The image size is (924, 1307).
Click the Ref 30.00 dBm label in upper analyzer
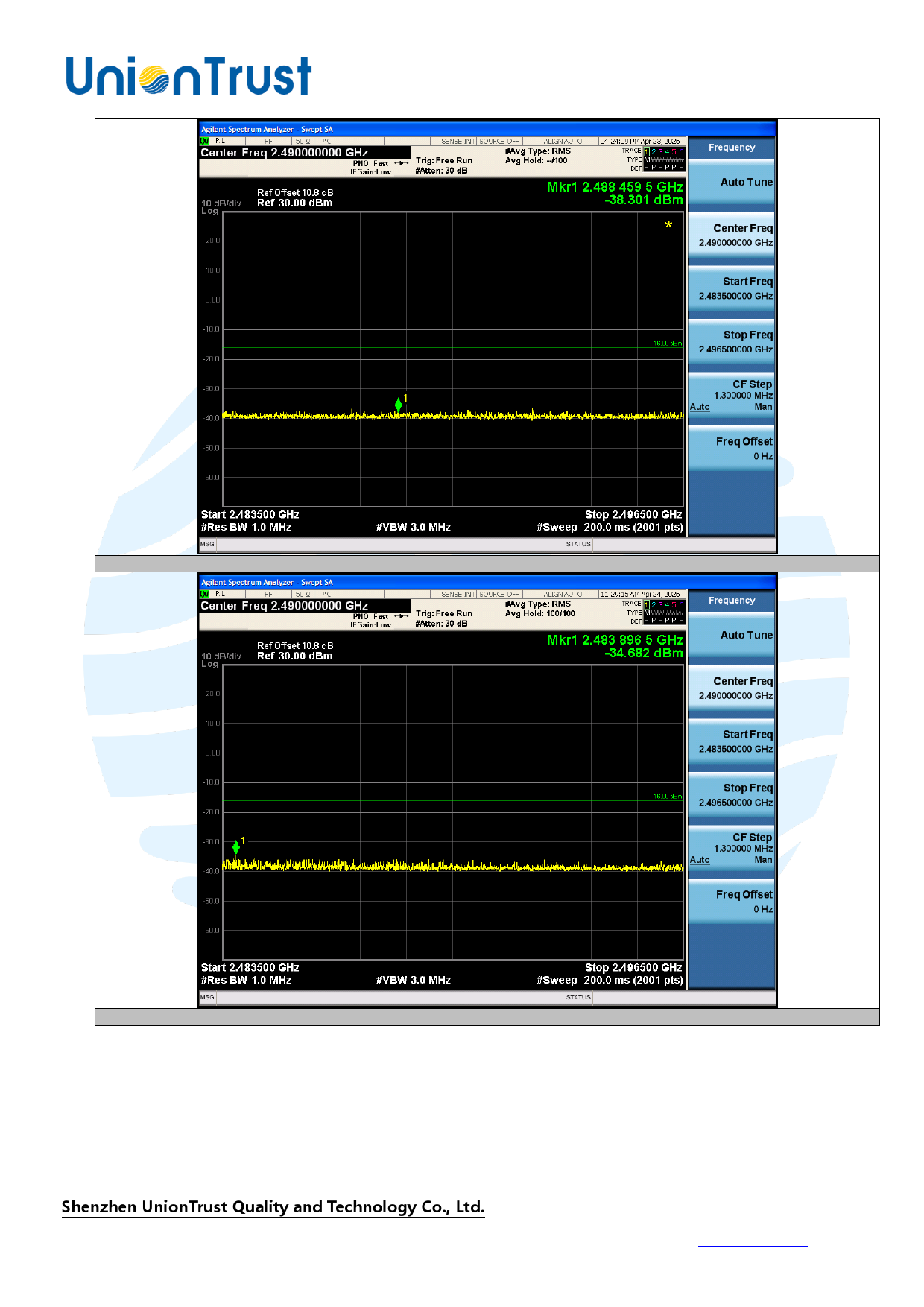pyautogui.click(x=295, y=203)
